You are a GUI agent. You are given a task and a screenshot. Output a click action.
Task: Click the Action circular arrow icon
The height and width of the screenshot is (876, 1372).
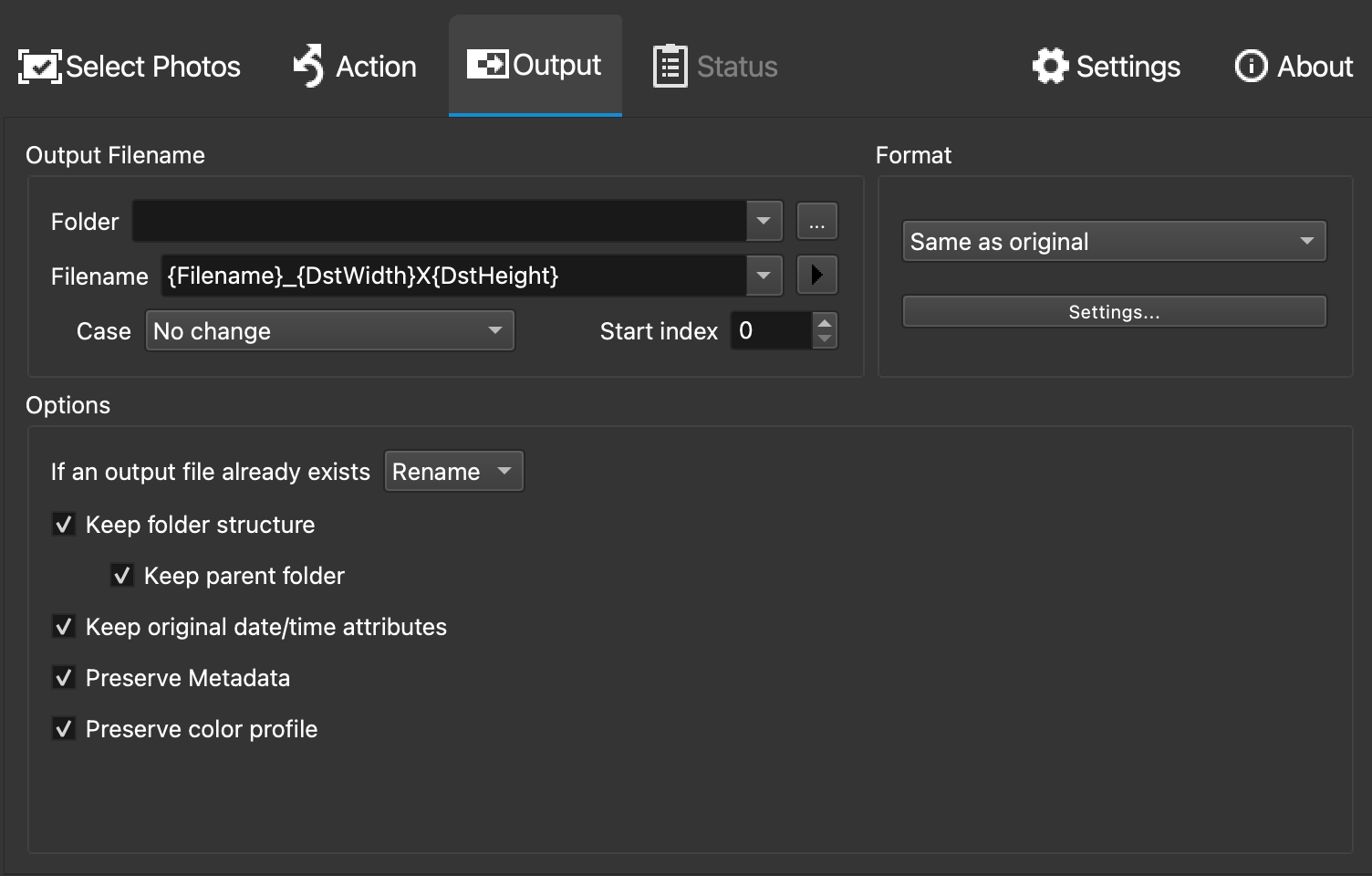307,66
